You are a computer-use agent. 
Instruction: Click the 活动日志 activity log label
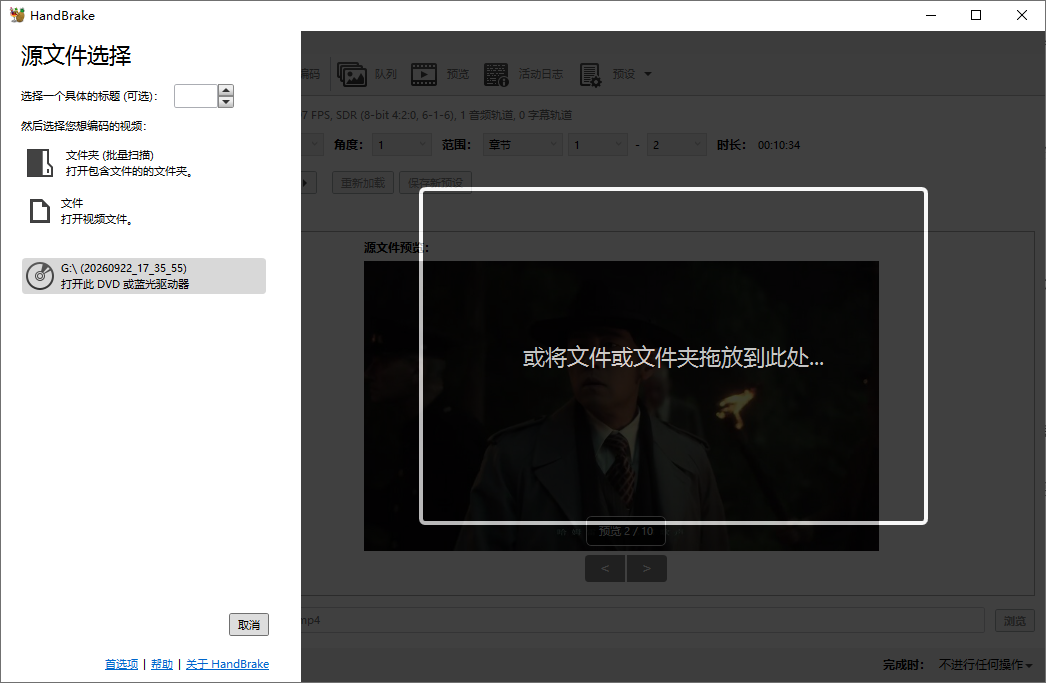click(540, 74)
